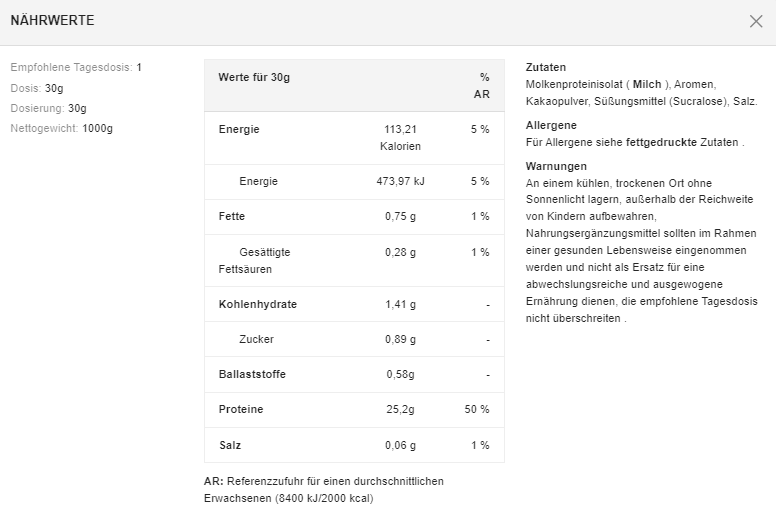The width and height of the screenshot is (776, 509).
Task: Click the Gesättigte Fettsäuren row label
Action: (x=254, y=260)
